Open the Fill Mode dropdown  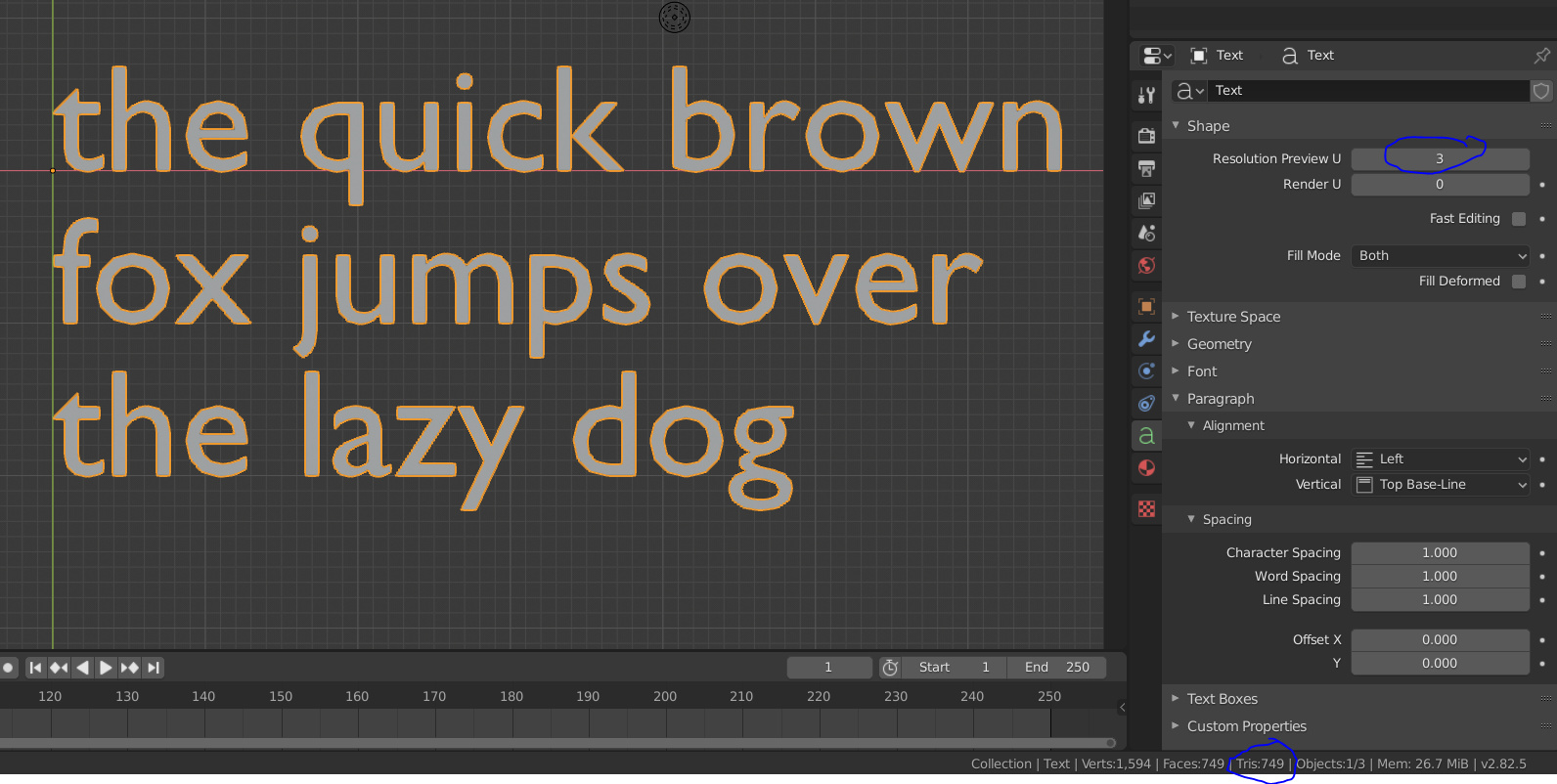coord(1441,256)
